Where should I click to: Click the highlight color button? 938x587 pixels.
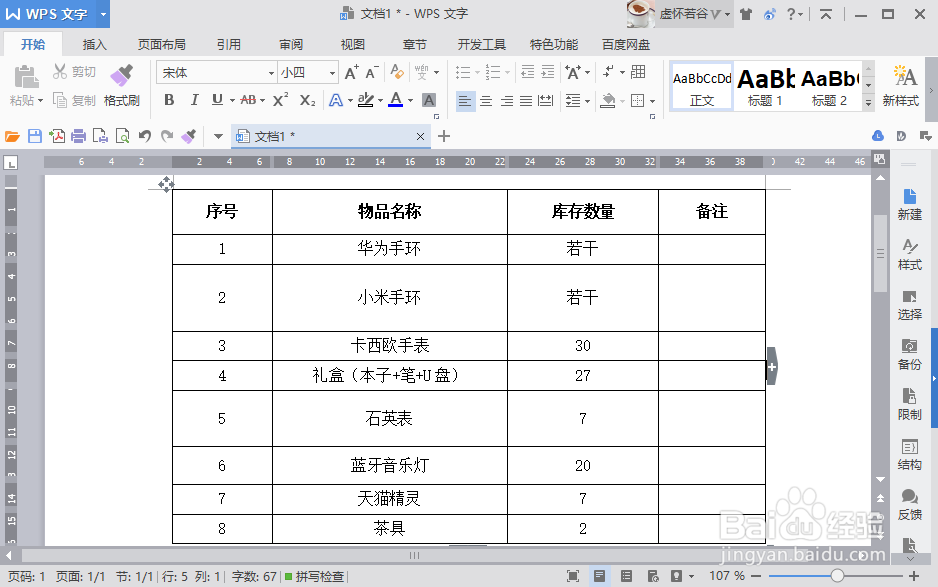pos(366,100)
